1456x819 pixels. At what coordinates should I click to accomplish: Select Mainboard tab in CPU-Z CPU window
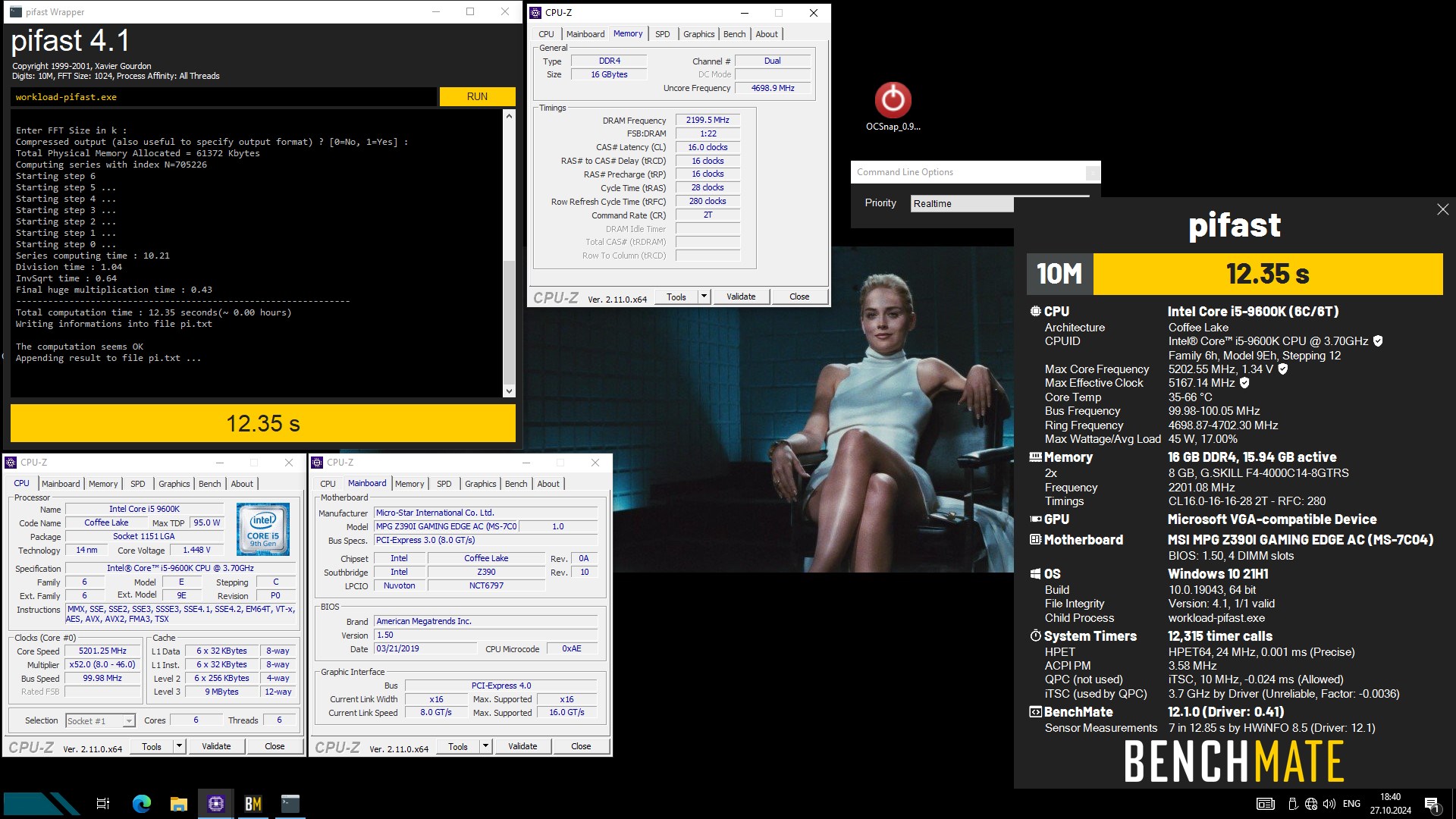tap(61, 484)
